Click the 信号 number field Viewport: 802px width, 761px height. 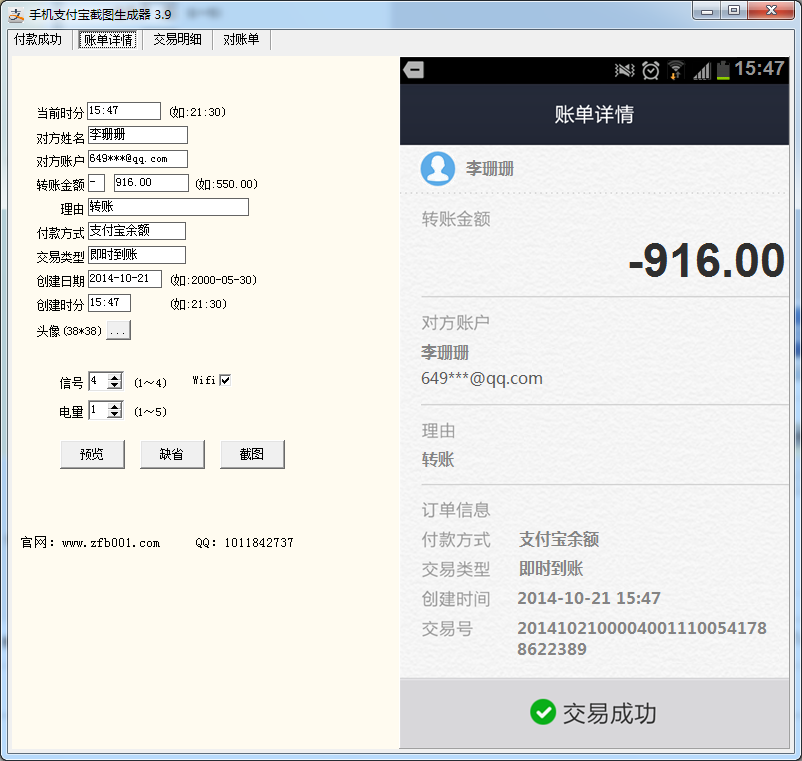pyautogui.click(x=98, y=381)
